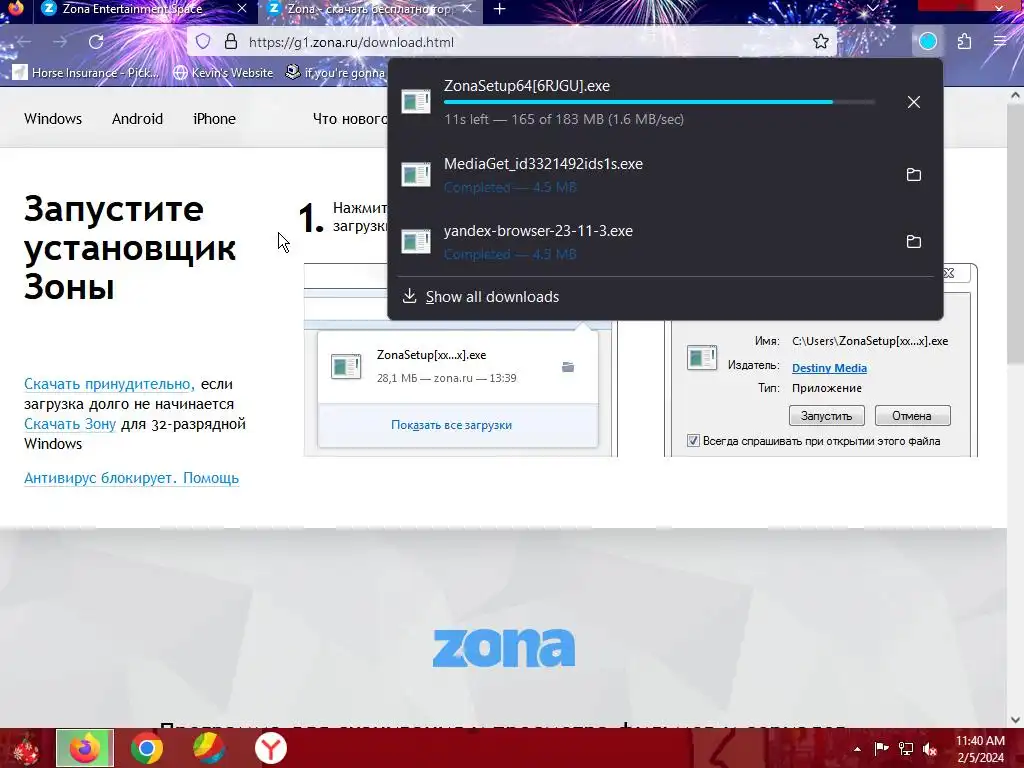The height and width of the screenshot is (768, 1024).
Task: Launch Google Chrome from taskbar
Action: pyautogui.click(x=146, y=748)
